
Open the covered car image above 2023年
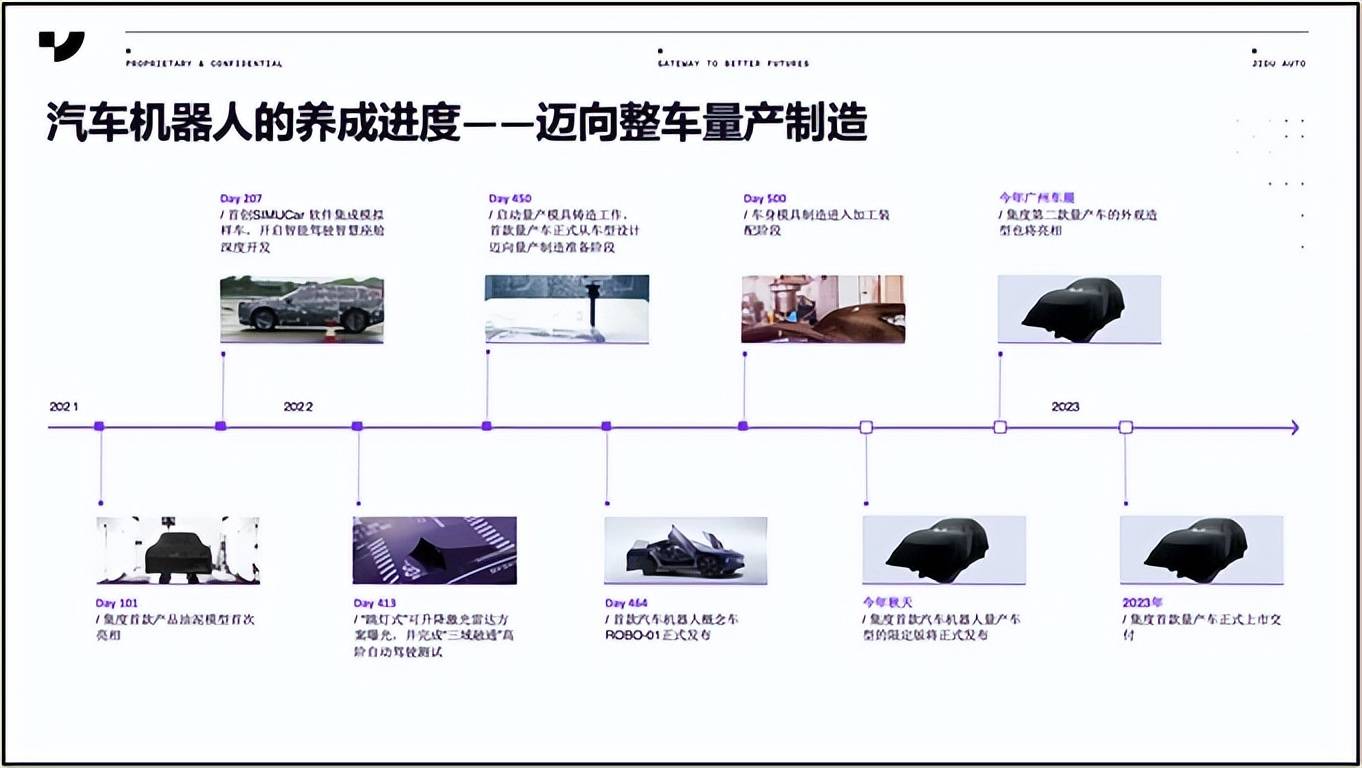pos(1201,550)
